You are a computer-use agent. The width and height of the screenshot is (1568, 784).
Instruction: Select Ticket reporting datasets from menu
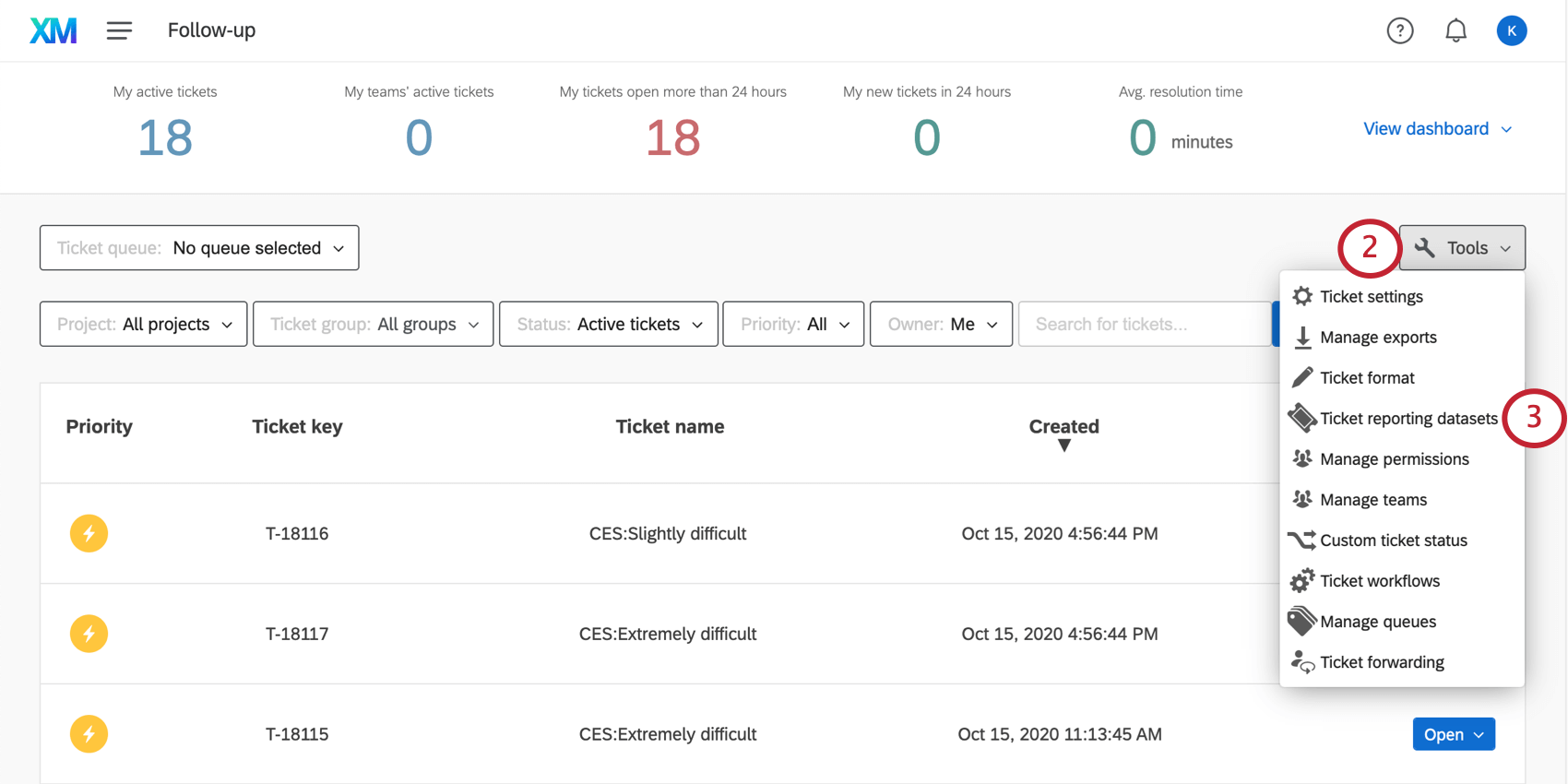click(x=1408, y=419)
